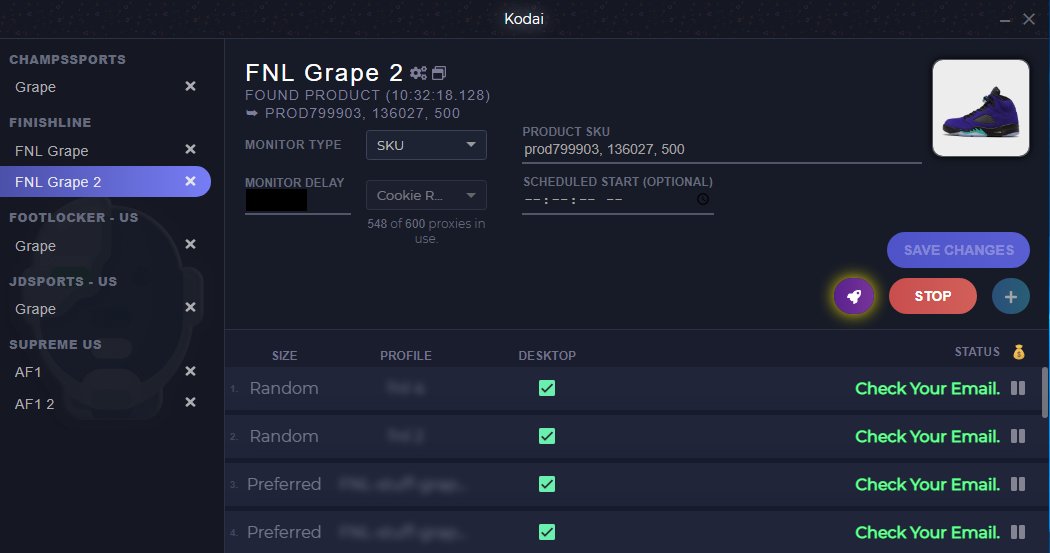Screen dimensions: 1050x553
Task: Delete the AF1 Supreme group
Action: coord(190,371)
